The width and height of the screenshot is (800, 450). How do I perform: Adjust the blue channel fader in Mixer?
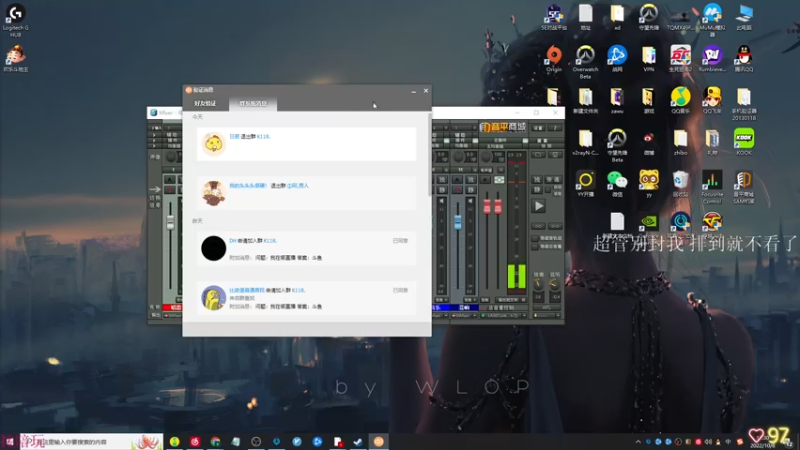click(x=458, y=222)
